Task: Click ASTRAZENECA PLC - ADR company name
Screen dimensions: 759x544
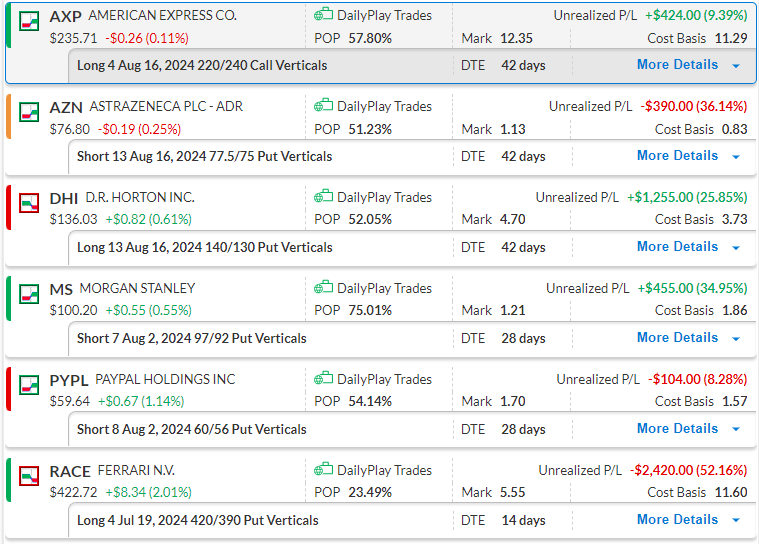Action: tap(166, 106)
